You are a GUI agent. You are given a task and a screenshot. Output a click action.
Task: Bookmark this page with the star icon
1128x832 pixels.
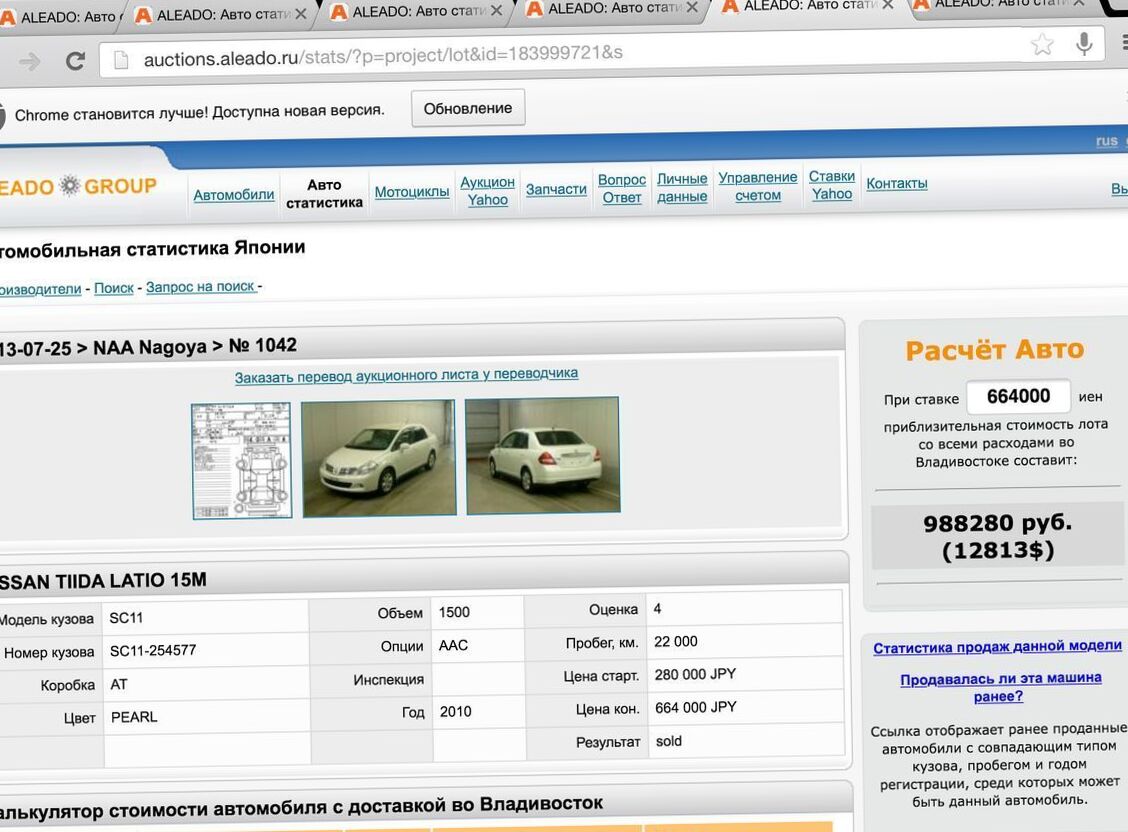tap(1042, 45)
